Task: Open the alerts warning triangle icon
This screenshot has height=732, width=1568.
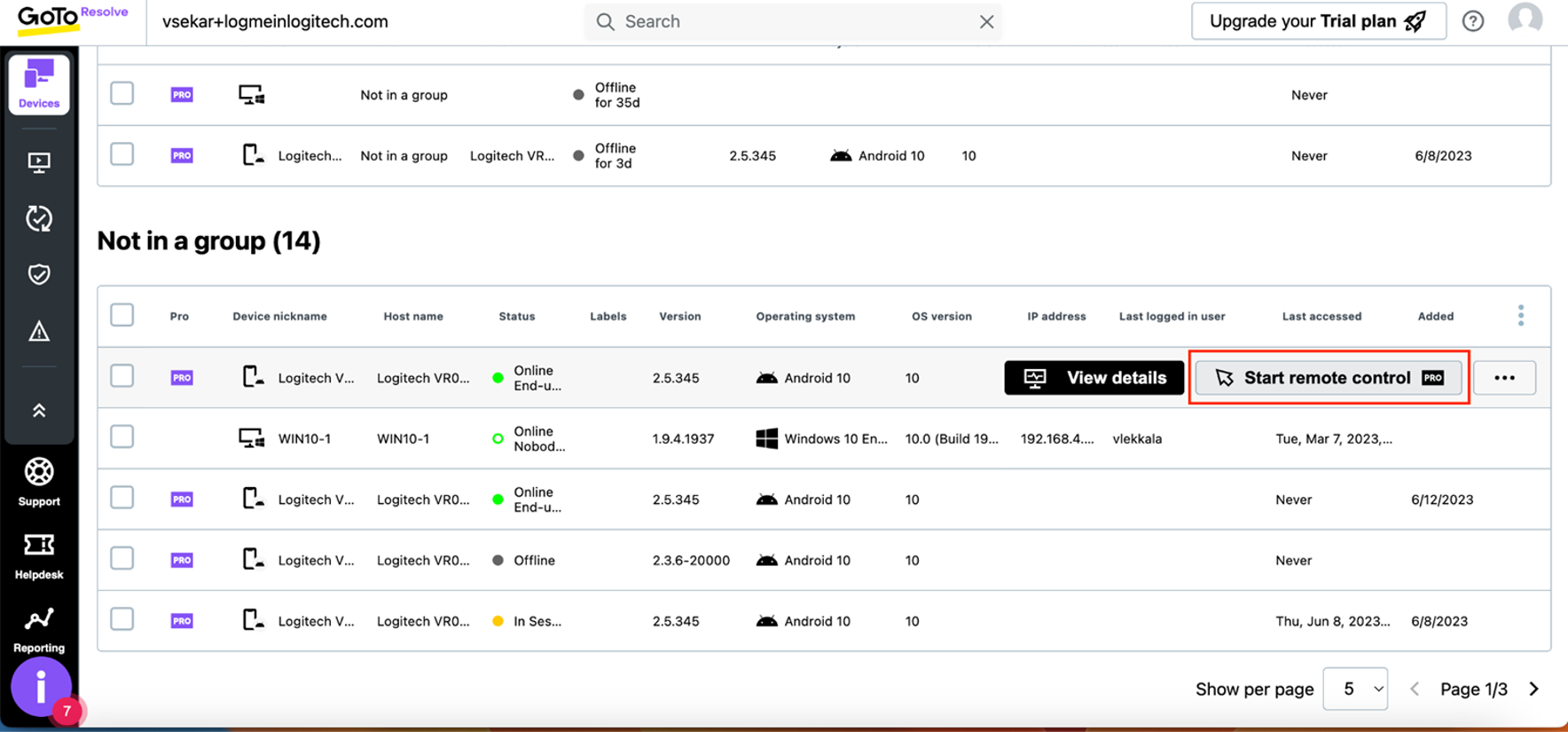Action: tap(39, 332)
